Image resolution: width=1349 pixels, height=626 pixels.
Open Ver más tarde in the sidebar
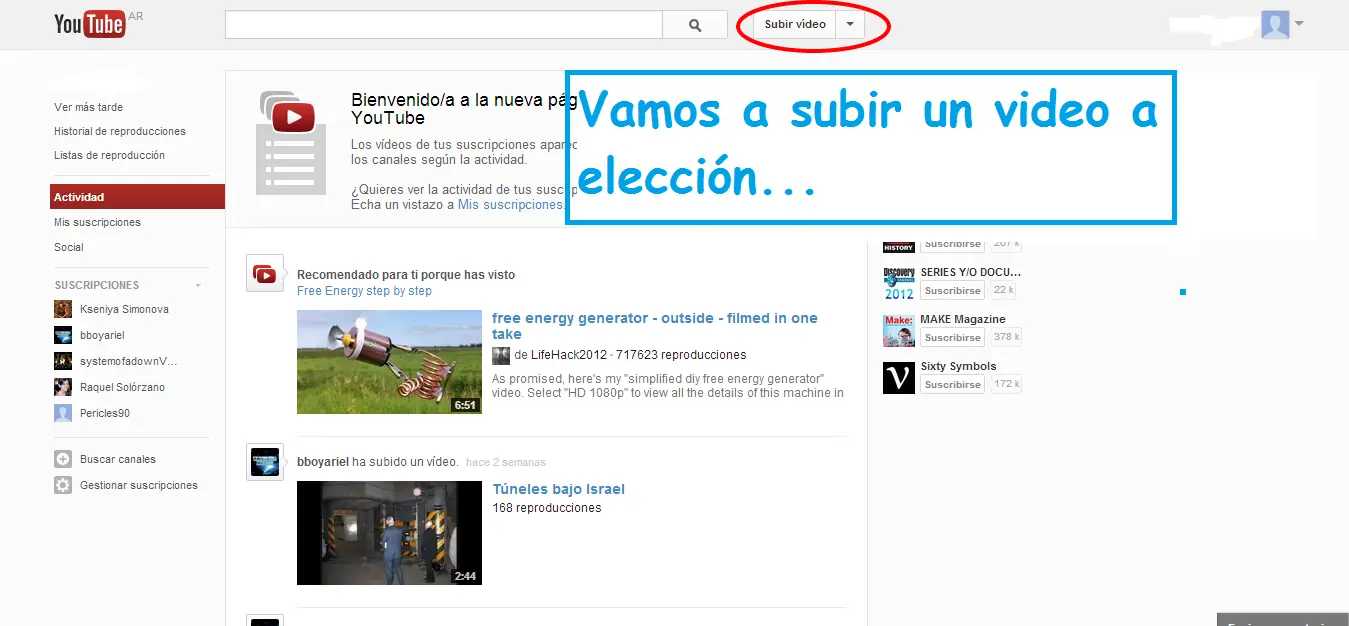(89, 107)
